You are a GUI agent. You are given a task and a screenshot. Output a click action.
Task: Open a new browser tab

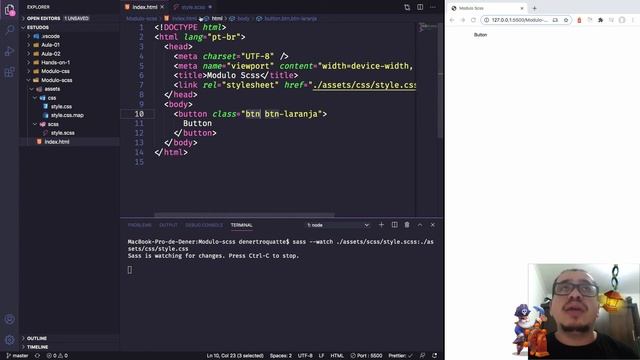[534, 8]
